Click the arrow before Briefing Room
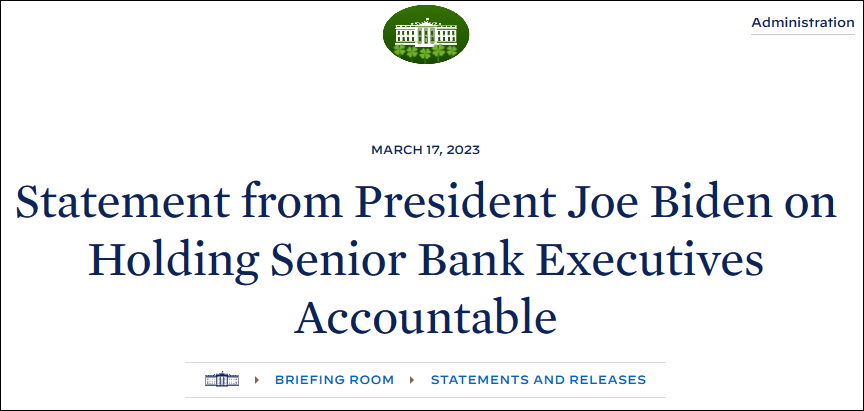 [x=257, y=380]
